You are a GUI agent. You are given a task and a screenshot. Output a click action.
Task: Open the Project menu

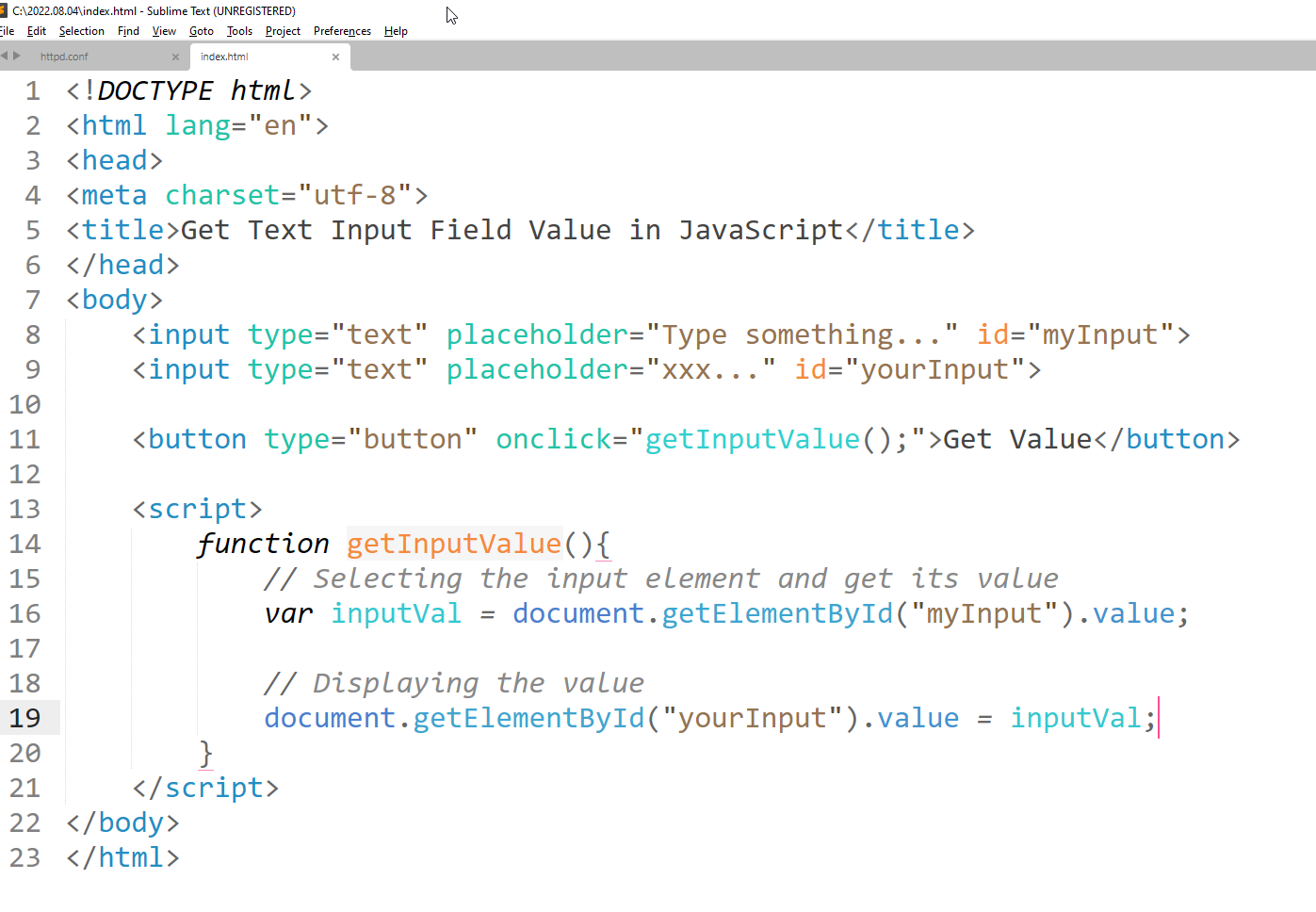click(x=283, y=31)
